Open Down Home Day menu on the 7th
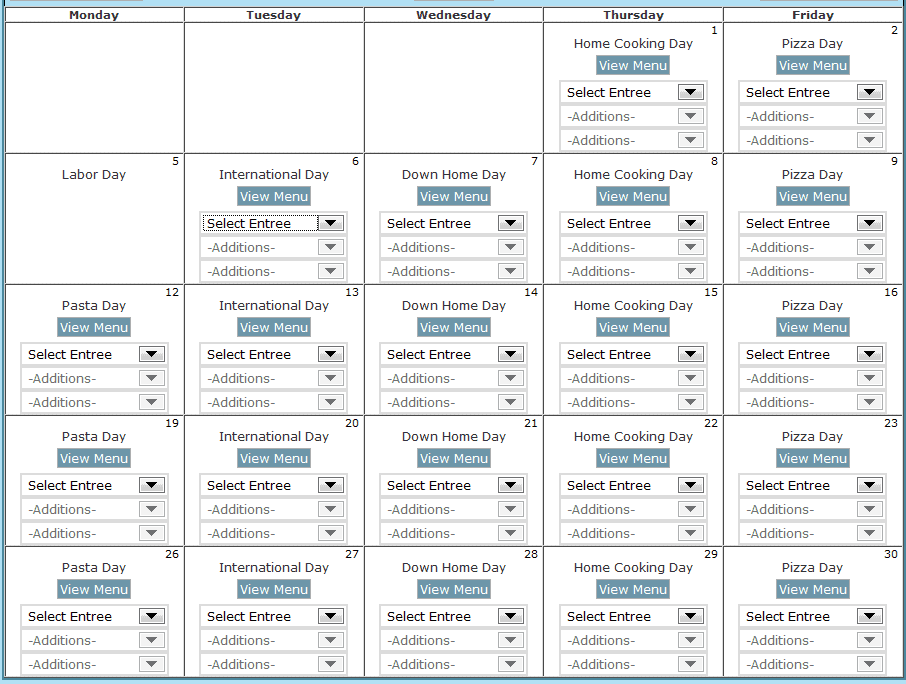 coord(453,196)
